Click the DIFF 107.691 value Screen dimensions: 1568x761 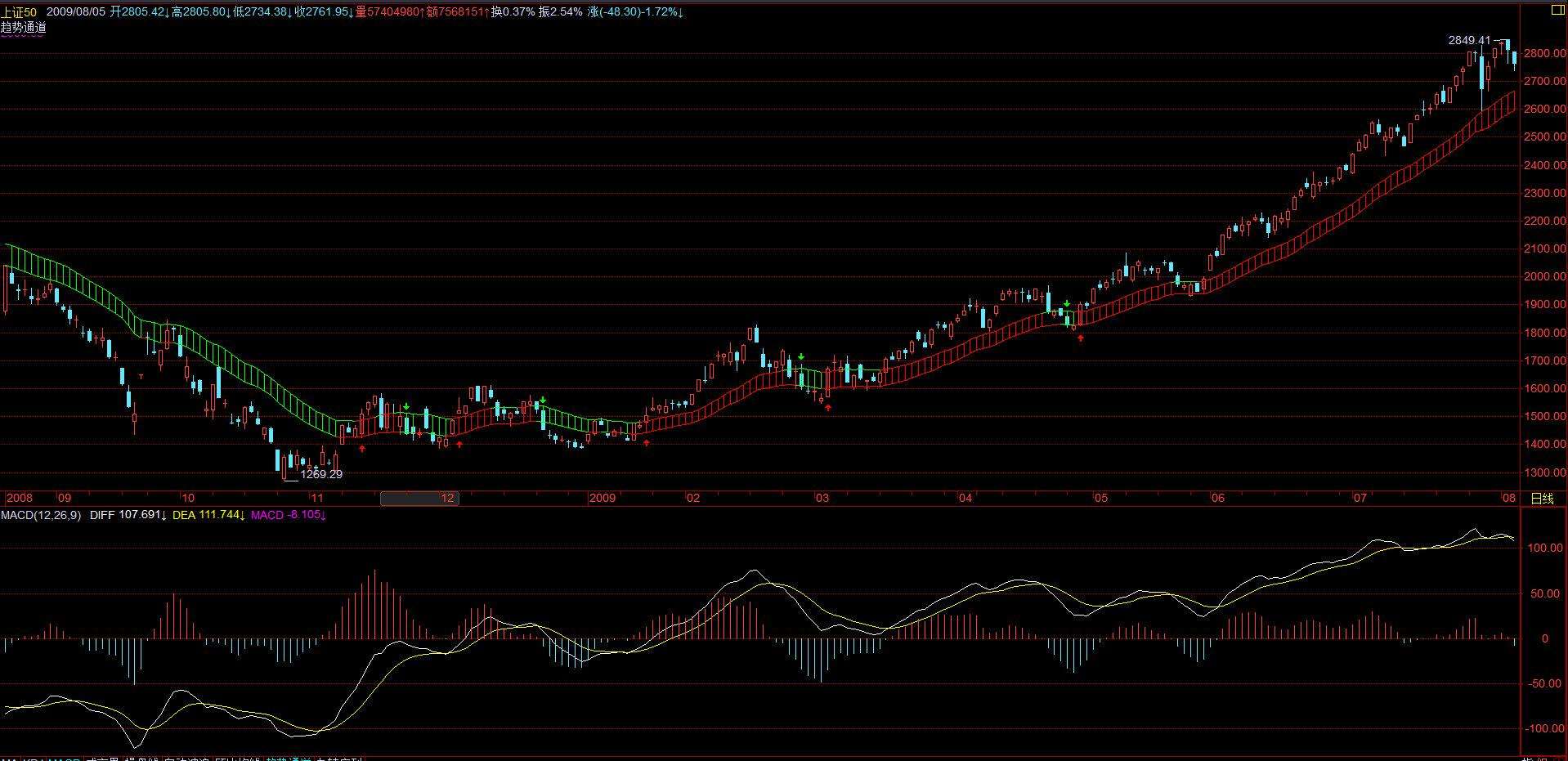tap(128, 515)
